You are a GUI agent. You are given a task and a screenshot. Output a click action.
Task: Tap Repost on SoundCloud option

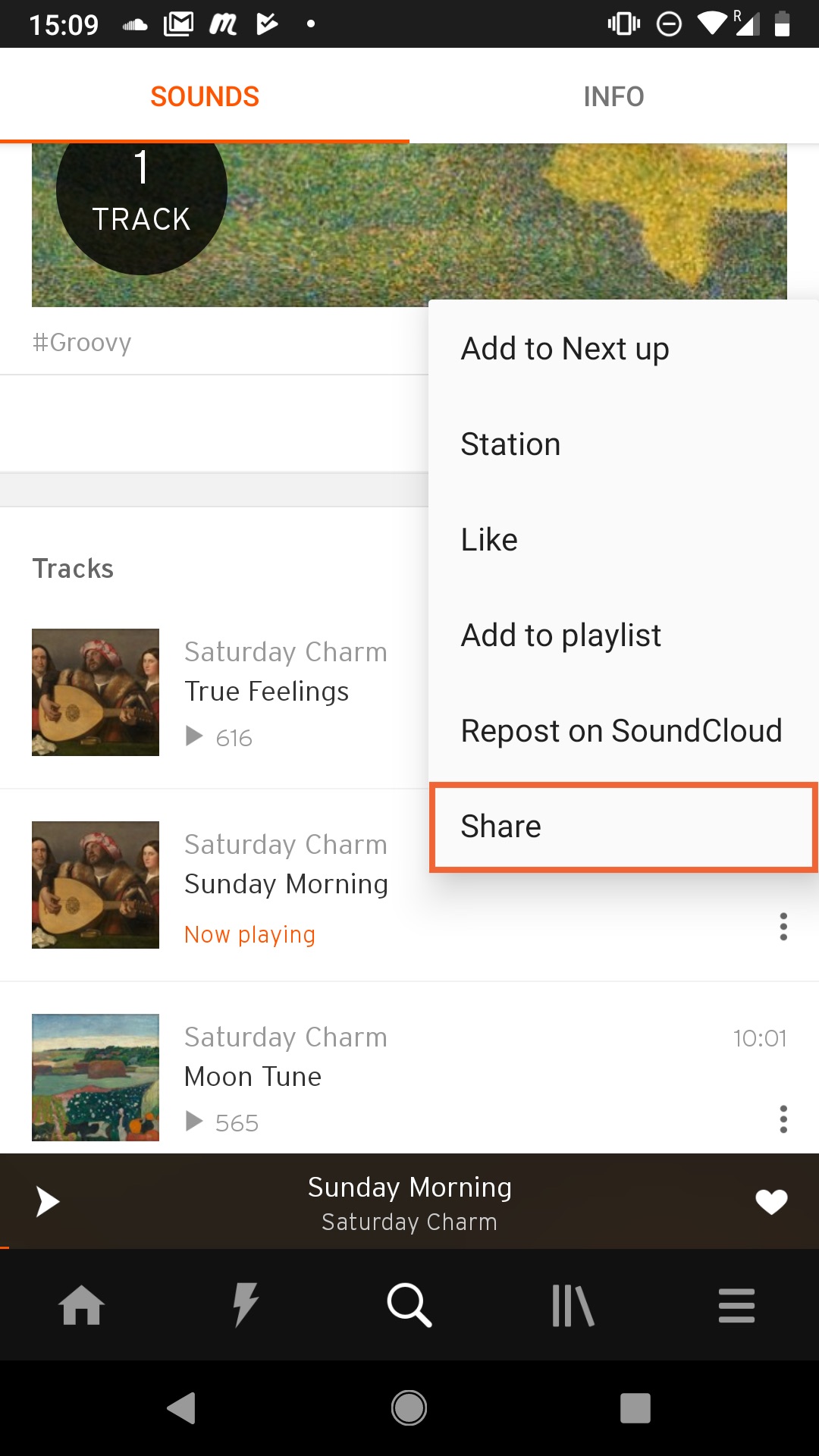(x=621, y=731)
